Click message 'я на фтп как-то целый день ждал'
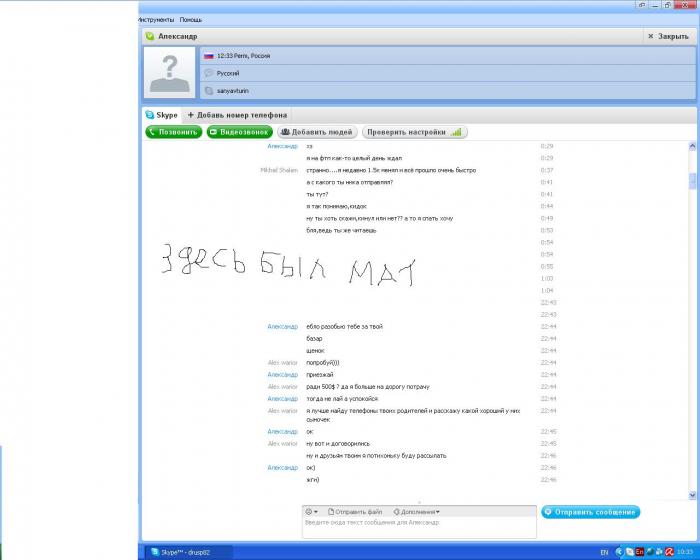Image resolution: width=700 pixels, height=560 pixels. click(354, 158)
